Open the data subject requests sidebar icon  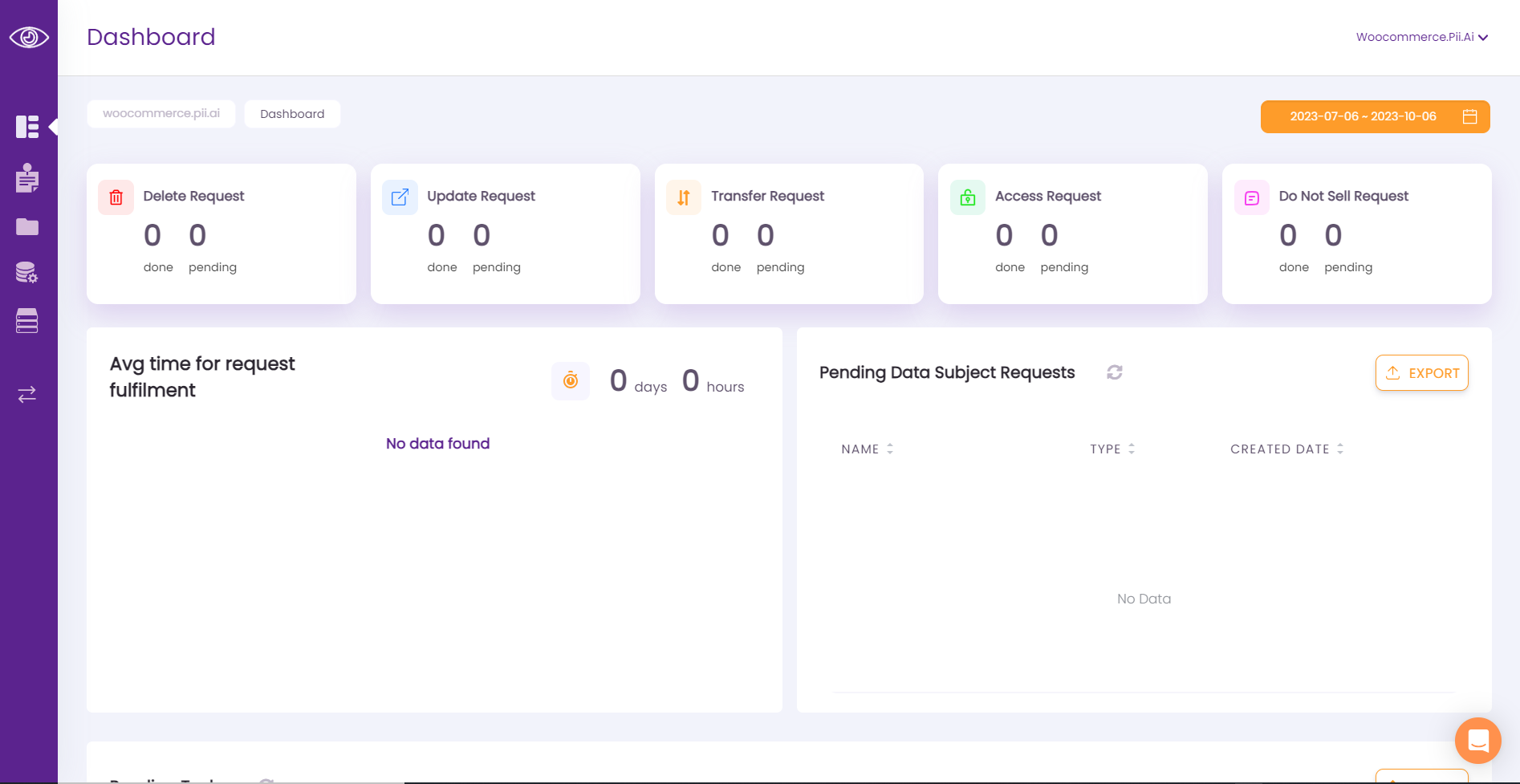(27, 178)
